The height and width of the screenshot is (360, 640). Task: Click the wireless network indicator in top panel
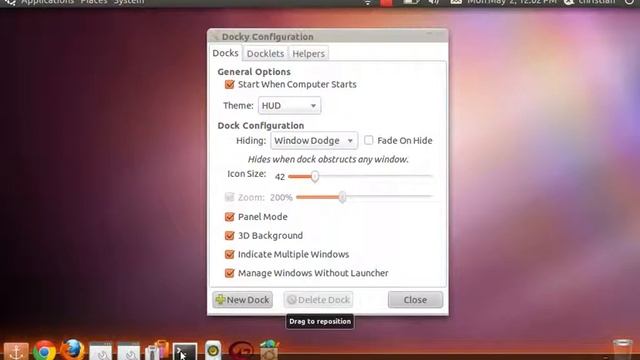(x=368, y=2)
